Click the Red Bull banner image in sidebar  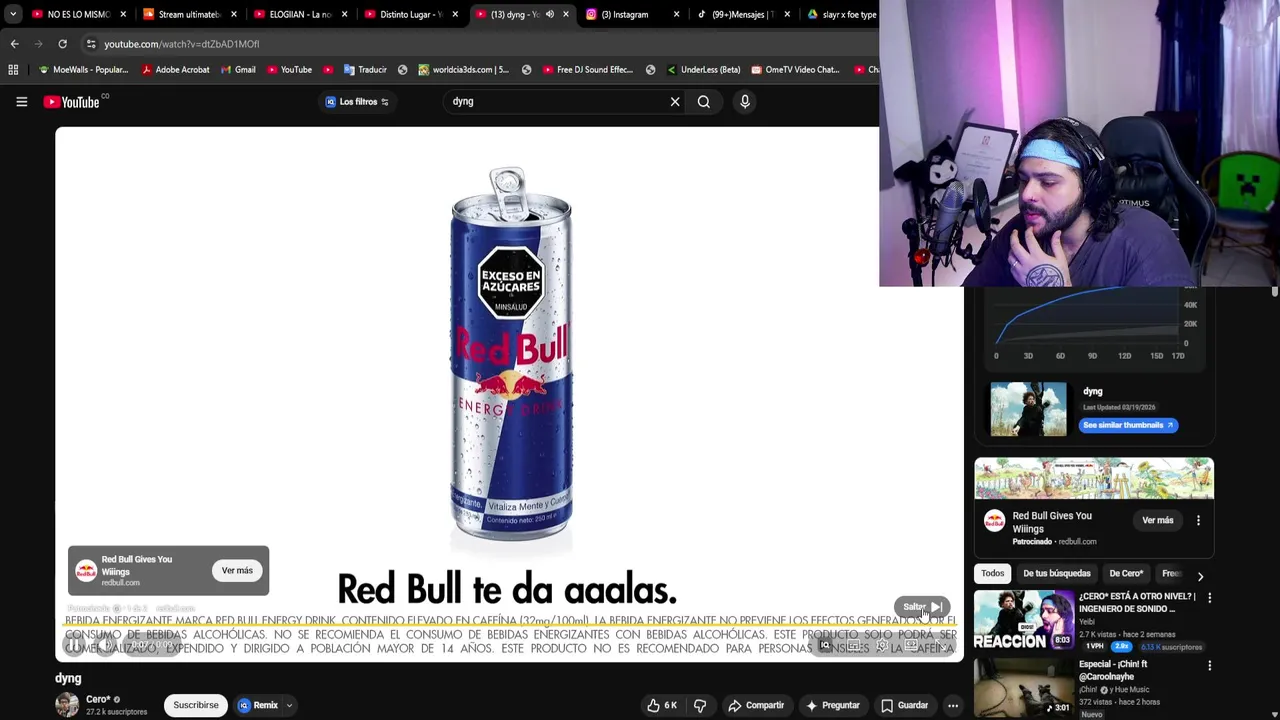[1094, 479]
